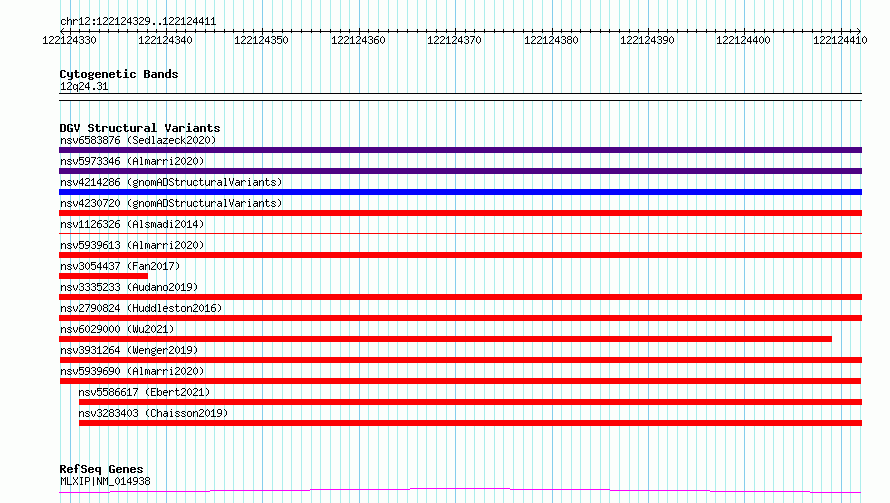Click the short red bar for nsv3054437
The image size is (890, 503).
(103, 276)
